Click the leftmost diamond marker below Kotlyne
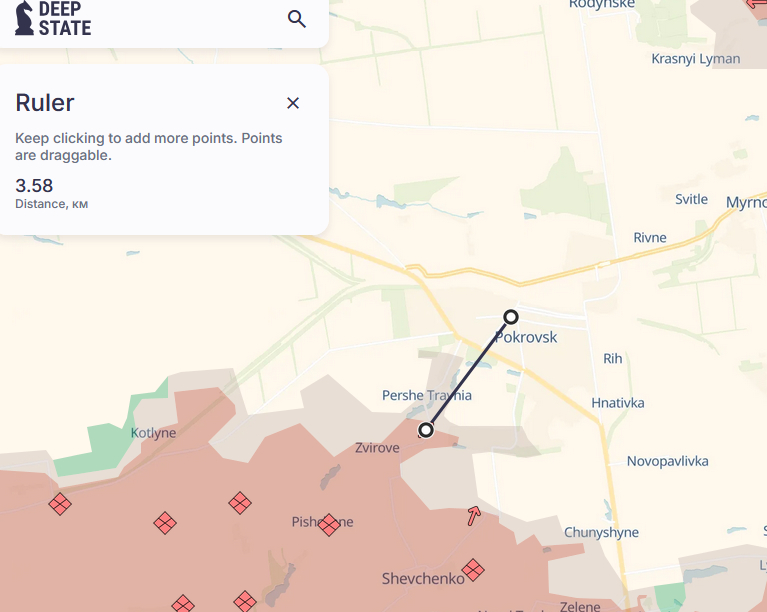 pos(60,504)
